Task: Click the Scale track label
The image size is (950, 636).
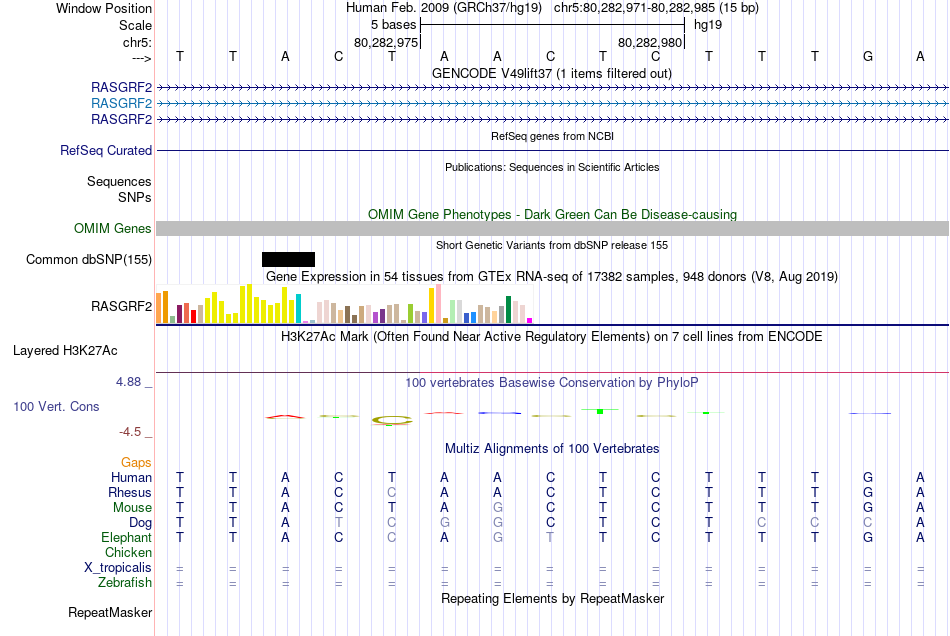Action: click(x=135, y=25)
